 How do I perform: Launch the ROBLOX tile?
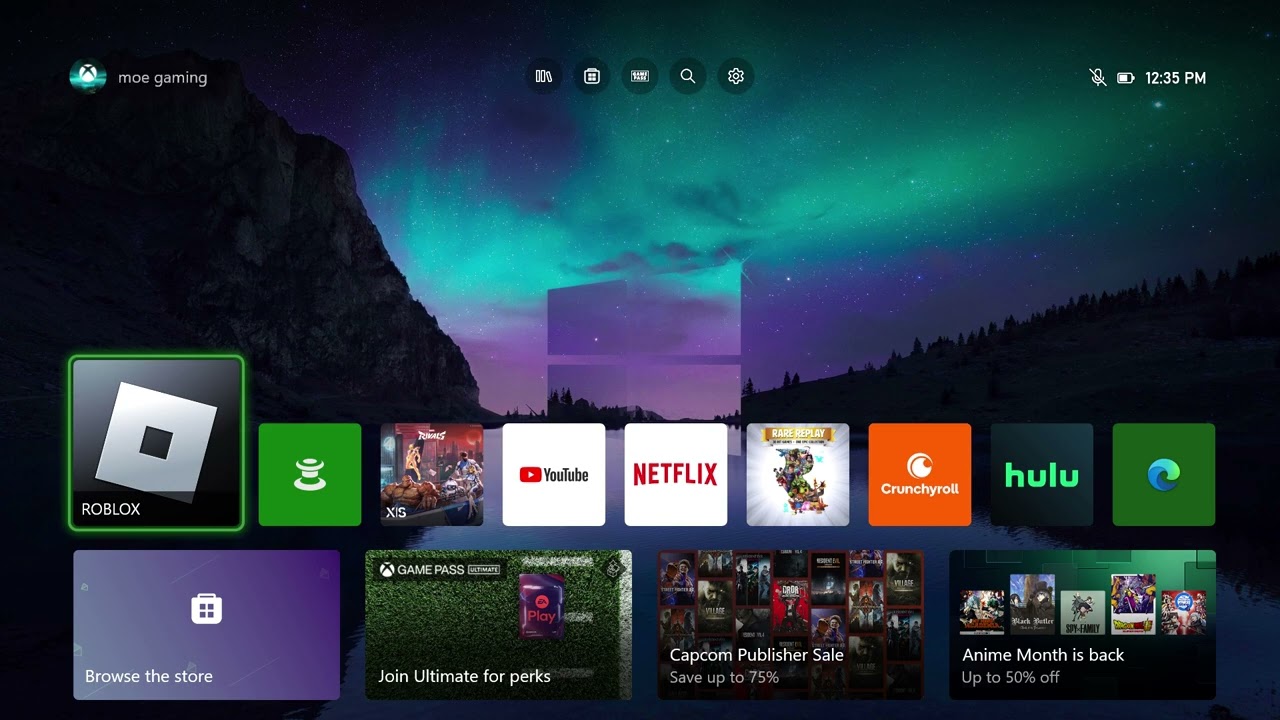pos(157,442)
